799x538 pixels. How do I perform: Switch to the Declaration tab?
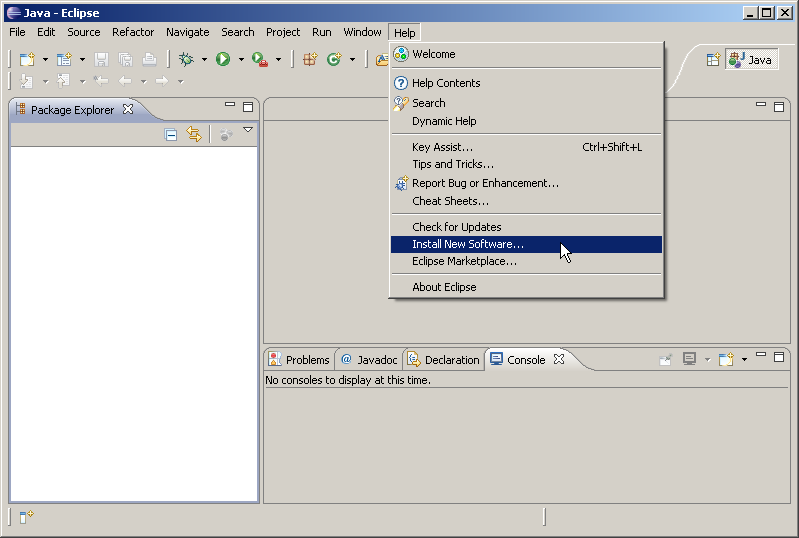(443, 360)
